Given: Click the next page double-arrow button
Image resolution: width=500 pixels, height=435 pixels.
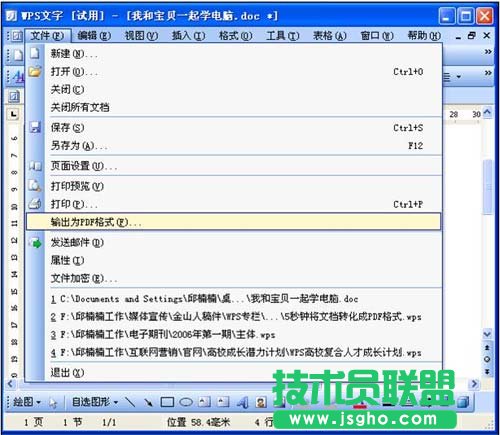Looking at the screenshot, I should pos(487,371).
